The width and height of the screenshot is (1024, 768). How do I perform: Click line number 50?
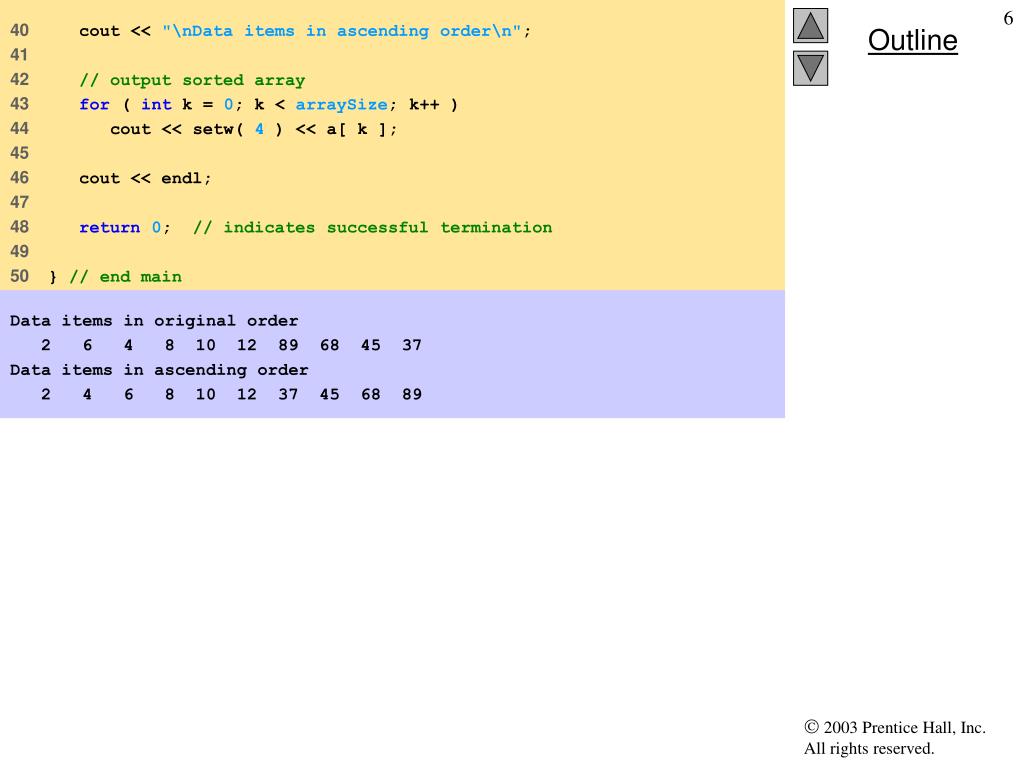coord(20,276)
